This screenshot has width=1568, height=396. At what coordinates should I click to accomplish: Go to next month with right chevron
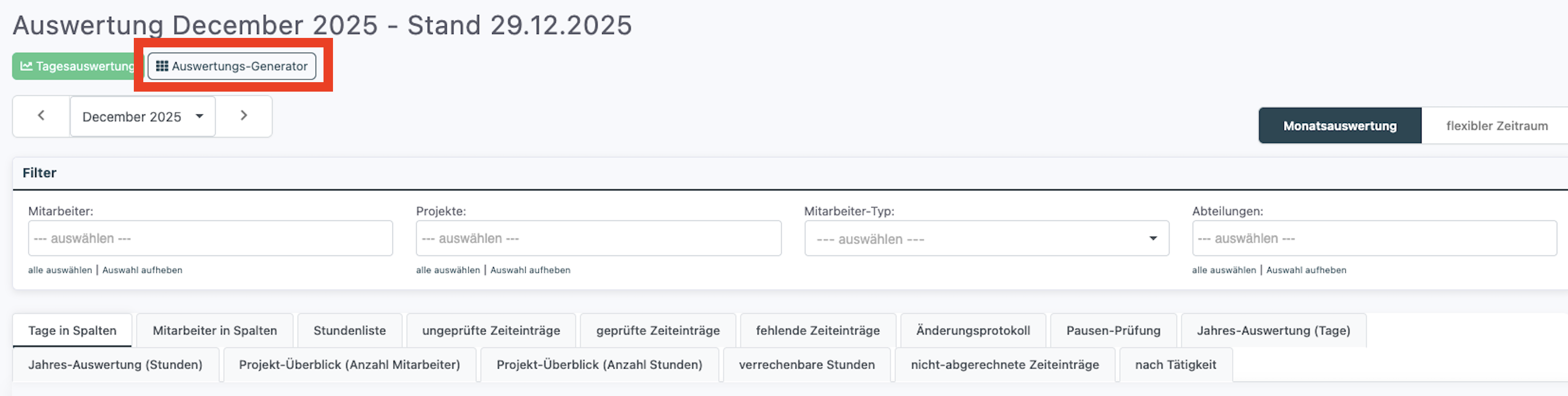(x=243, y=115)
